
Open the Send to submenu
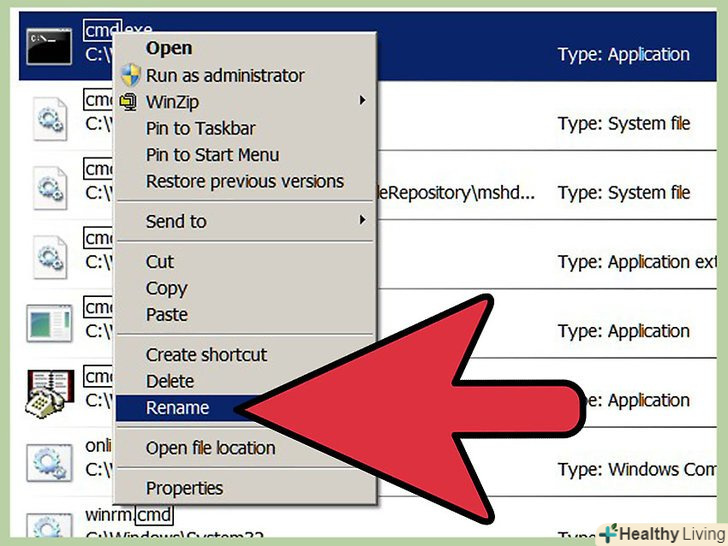coord(245,221)
